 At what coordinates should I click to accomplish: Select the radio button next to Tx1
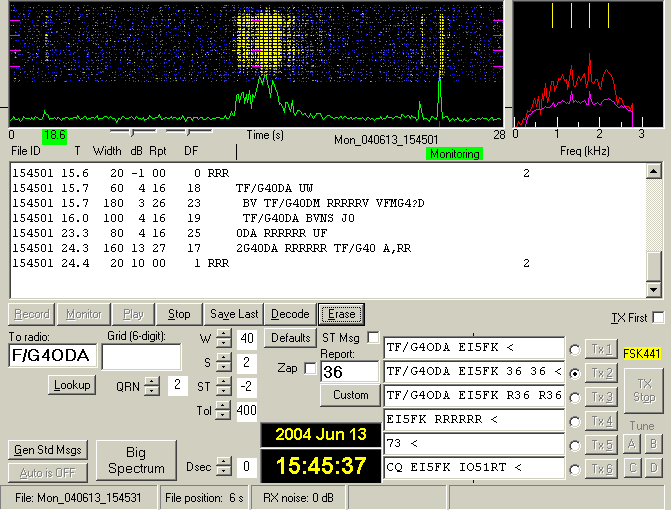(574, 349)
